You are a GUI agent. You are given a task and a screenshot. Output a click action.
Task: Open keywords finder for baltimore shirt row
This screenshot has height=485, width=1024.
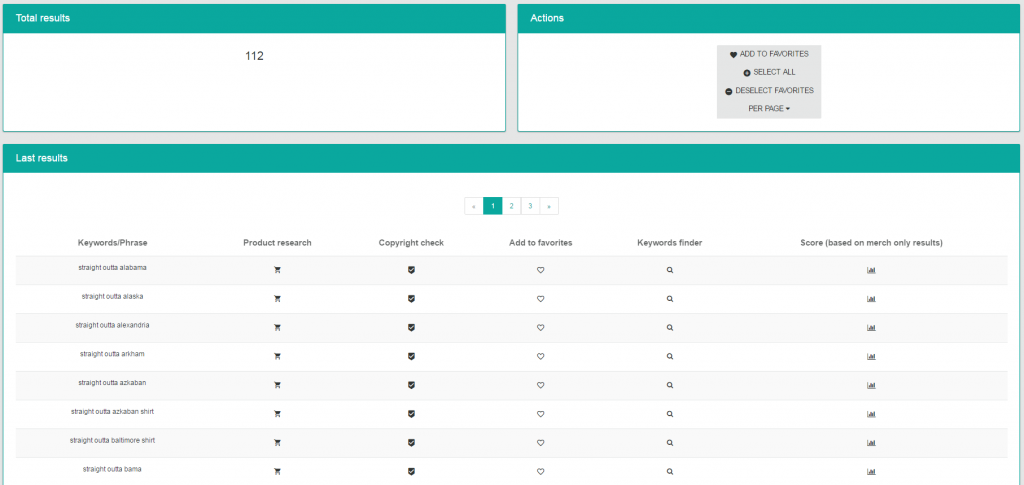coord(669,443)
